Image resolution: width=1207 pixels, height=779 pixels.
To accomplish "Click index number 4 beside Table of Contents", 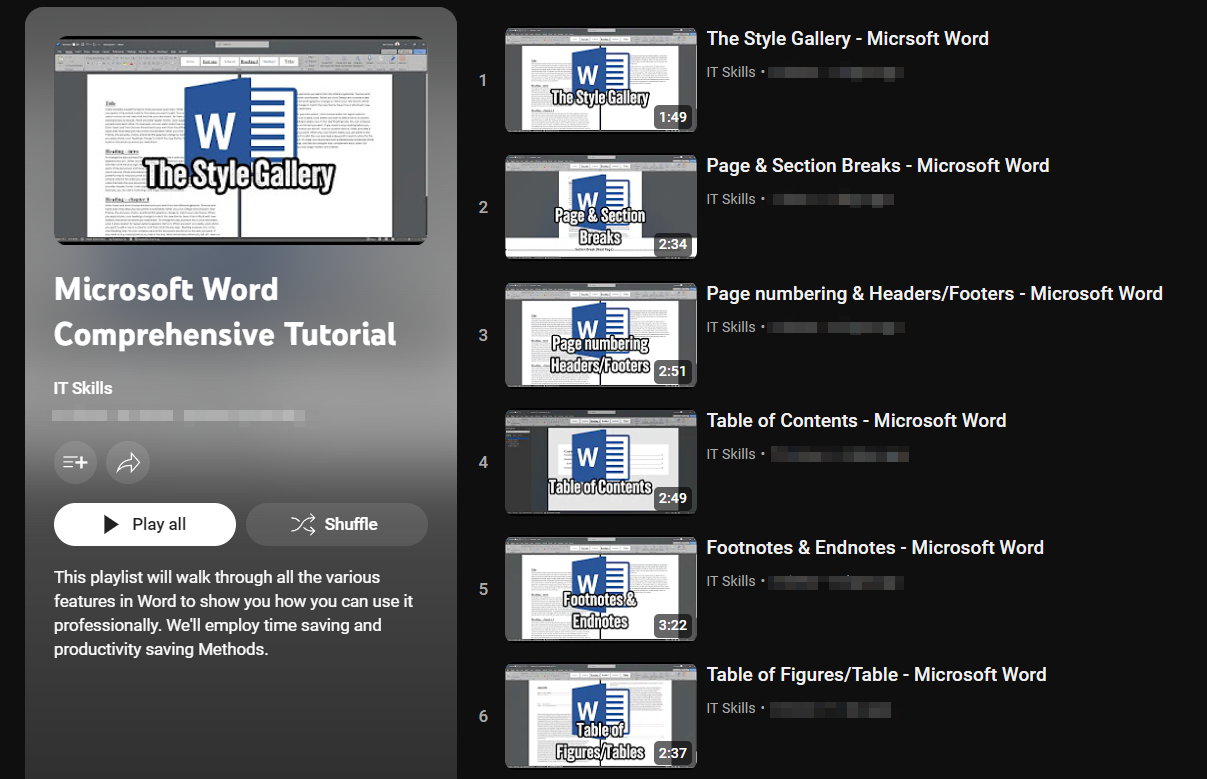I will coord(483,463).
